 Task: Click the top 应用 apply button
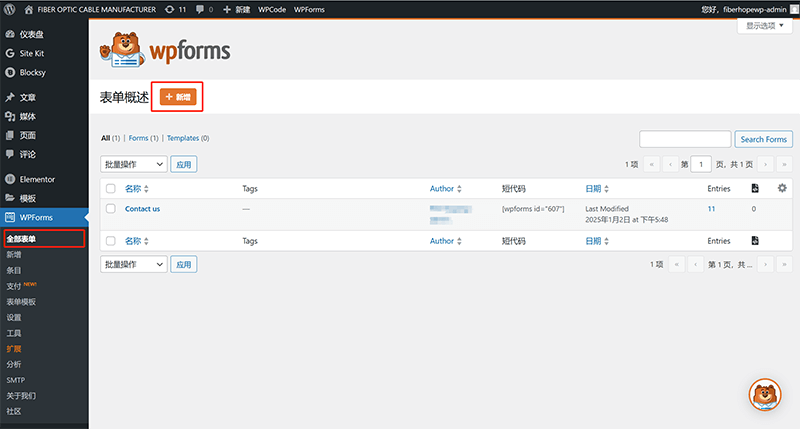[184, 164]
